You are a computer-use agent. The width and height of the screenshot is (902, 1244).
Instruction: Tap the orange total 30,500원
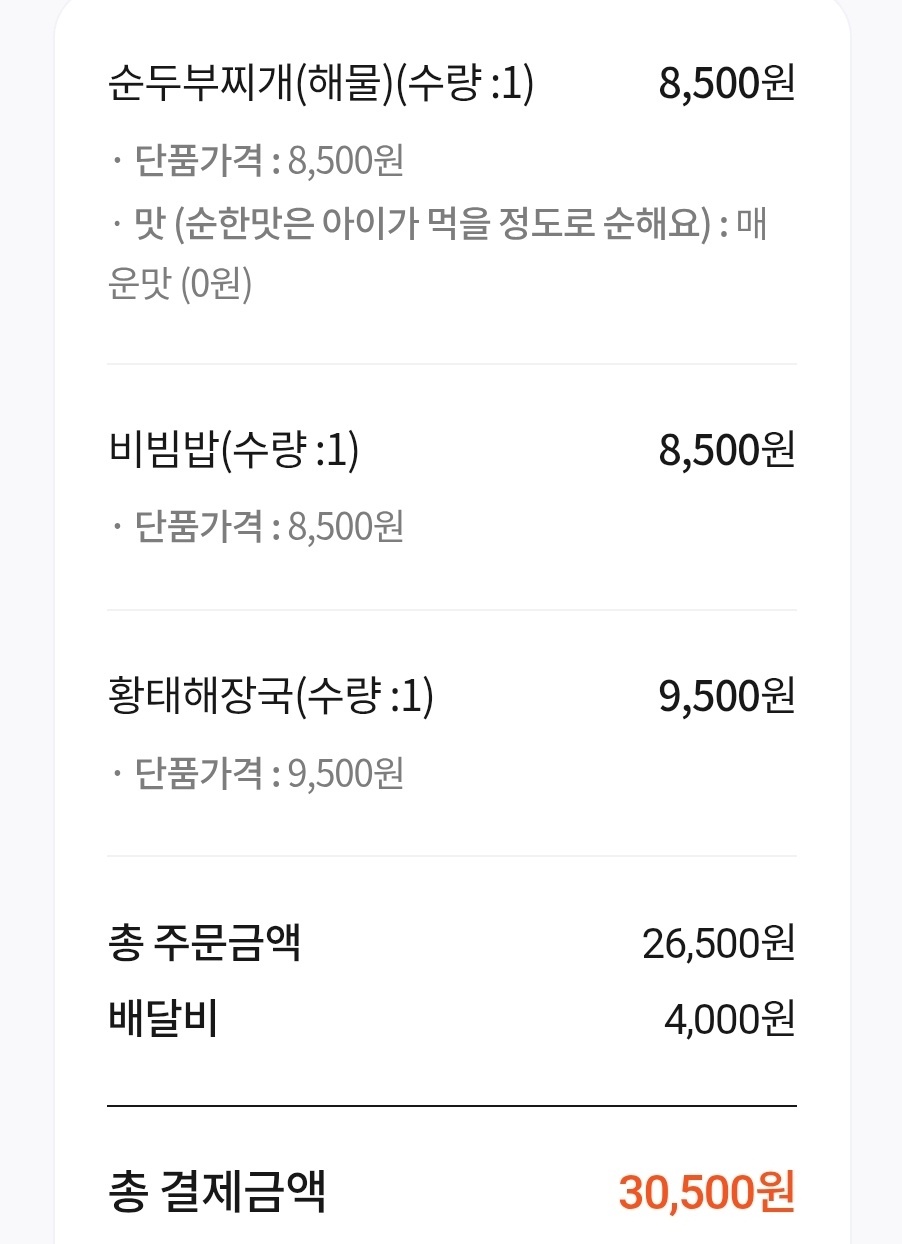coord(706,1192)
